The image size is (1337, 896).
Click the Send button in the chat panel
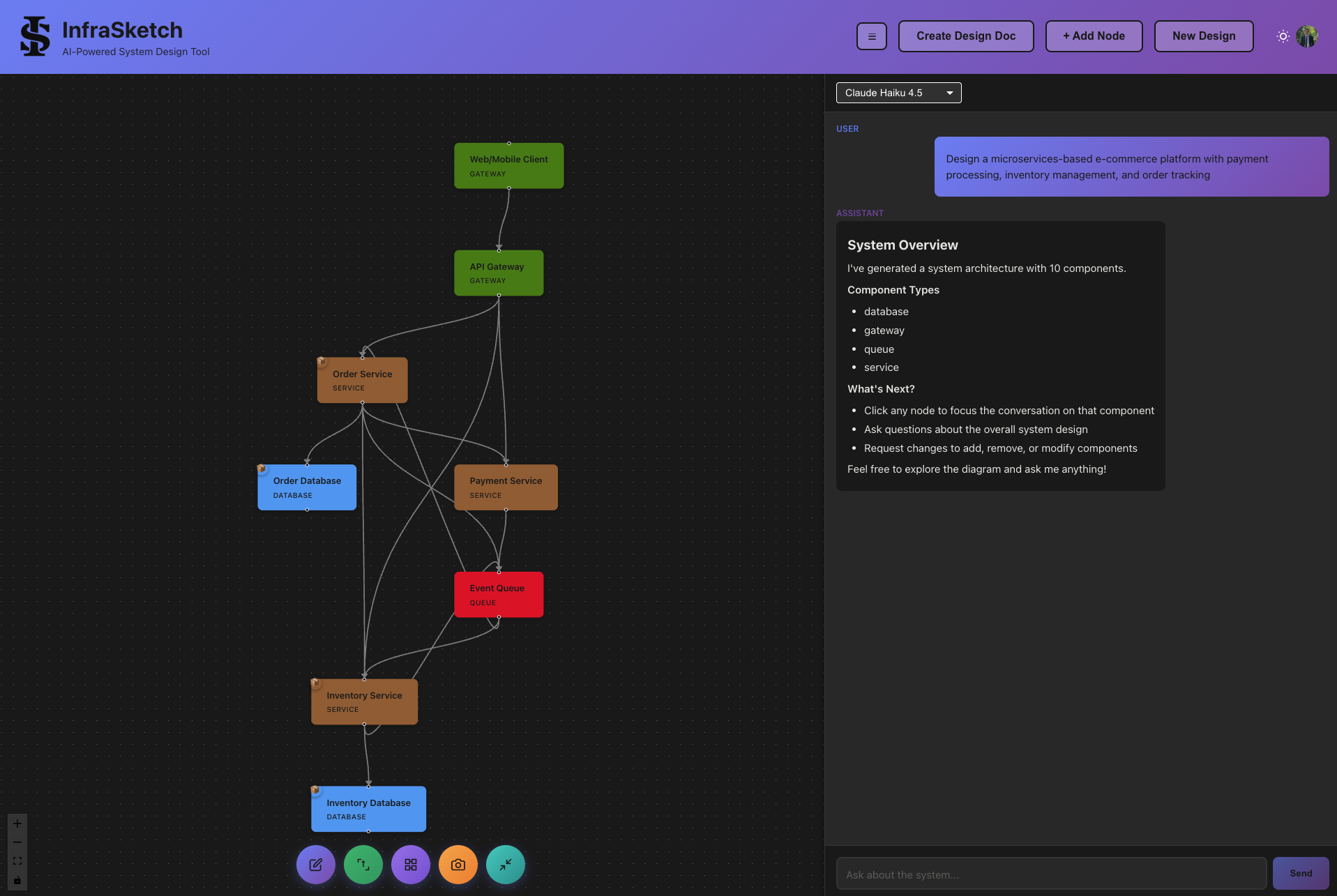coord(1299,872)
